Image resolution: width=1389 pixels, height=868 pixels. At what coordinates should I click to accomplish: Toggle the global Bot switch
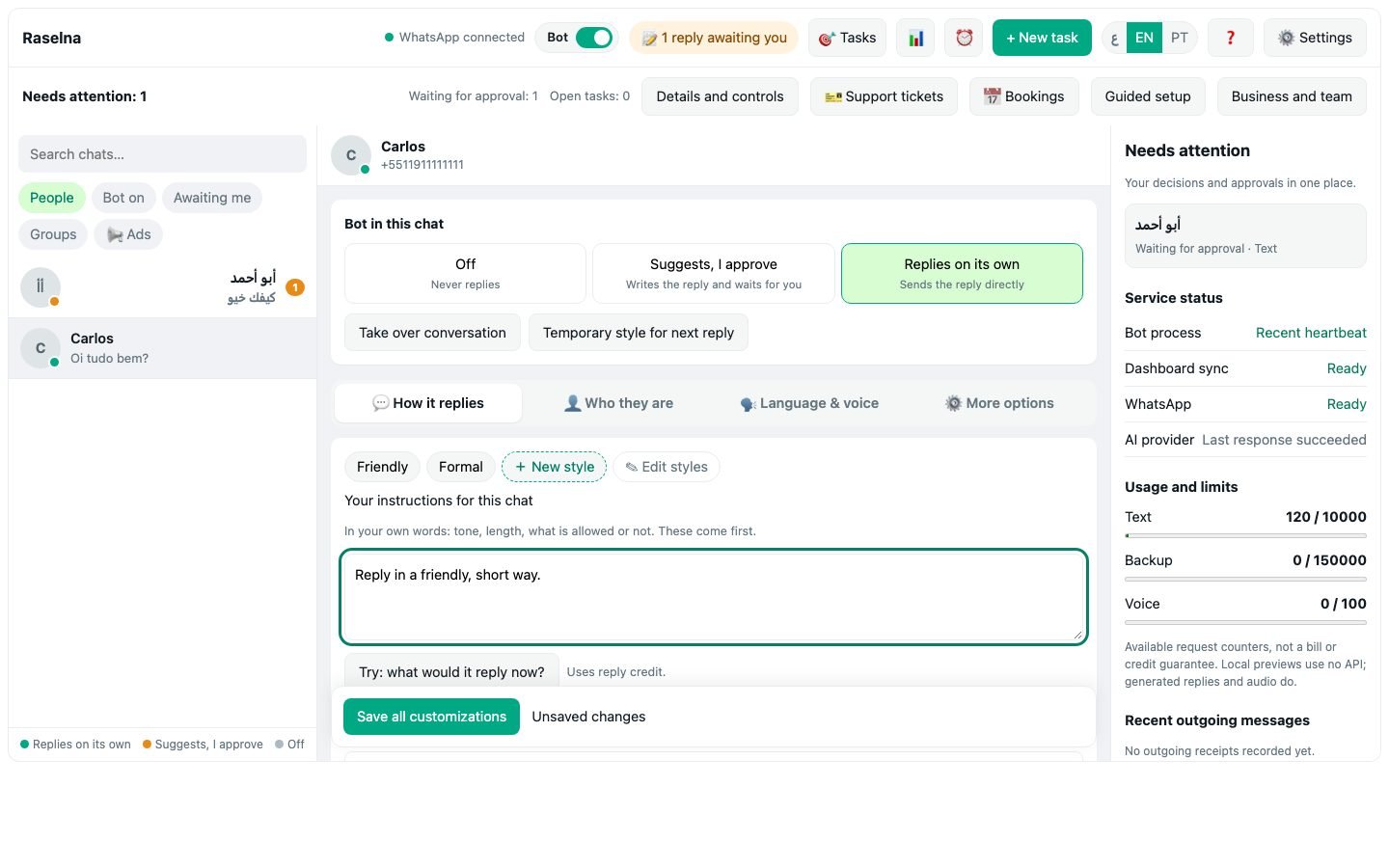point(594,38)
